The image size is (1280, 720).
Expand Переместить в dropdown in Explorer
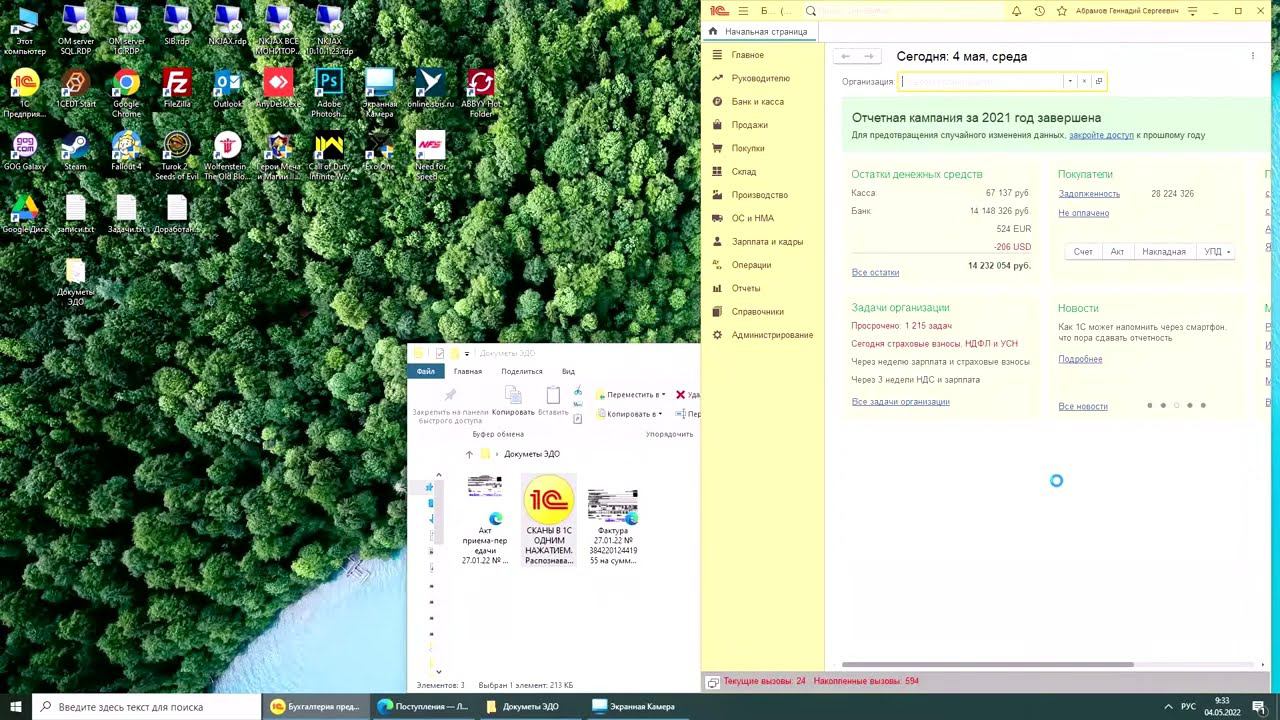click(x=631, y=395)
